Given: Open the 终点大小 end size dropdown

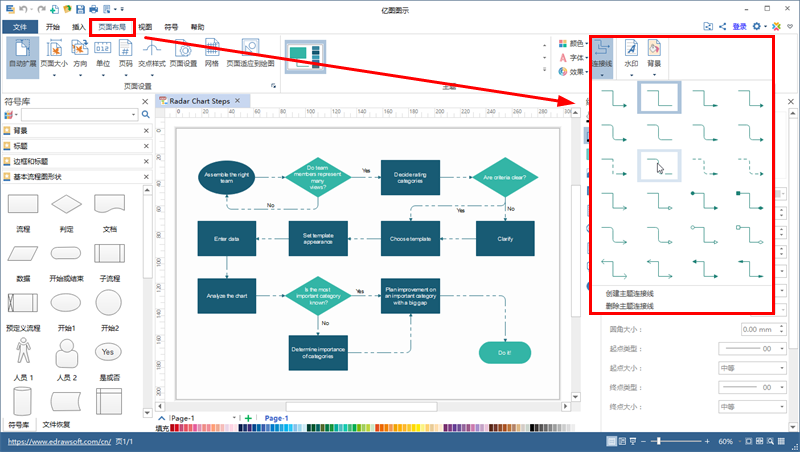Looking at the screenshot, I should pyautogui.click(x=753, y=407).
